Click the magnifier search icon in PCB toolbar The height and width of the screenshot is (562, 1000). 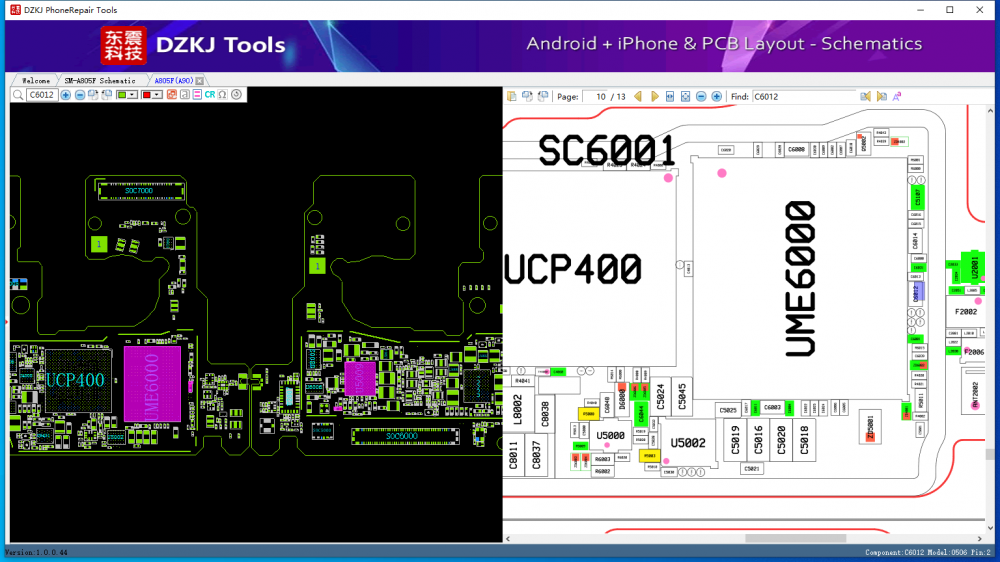click(18, 95)
